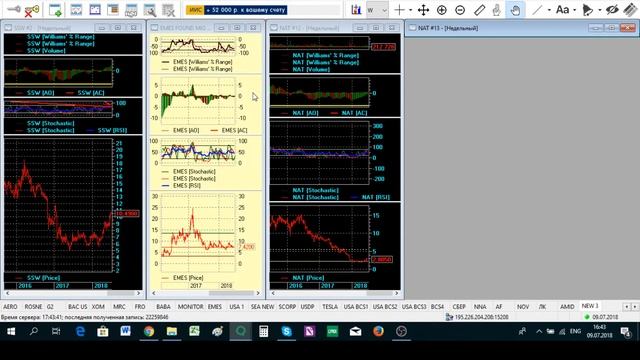
Task: Click the NAT #13 window title bar
Action: (x=522, y=28)
